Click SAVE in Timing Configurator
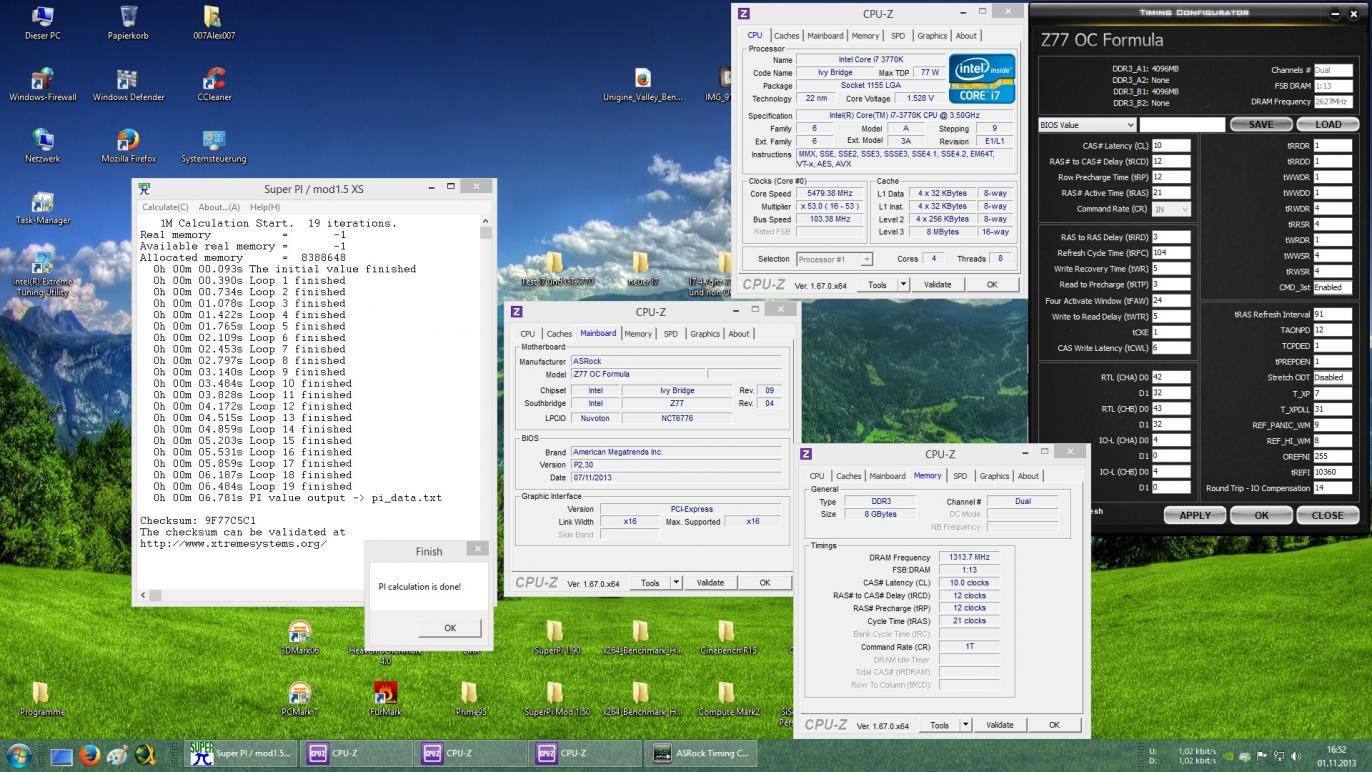The height and width of the screenshot is (772, 1372). coord(1261,125)
